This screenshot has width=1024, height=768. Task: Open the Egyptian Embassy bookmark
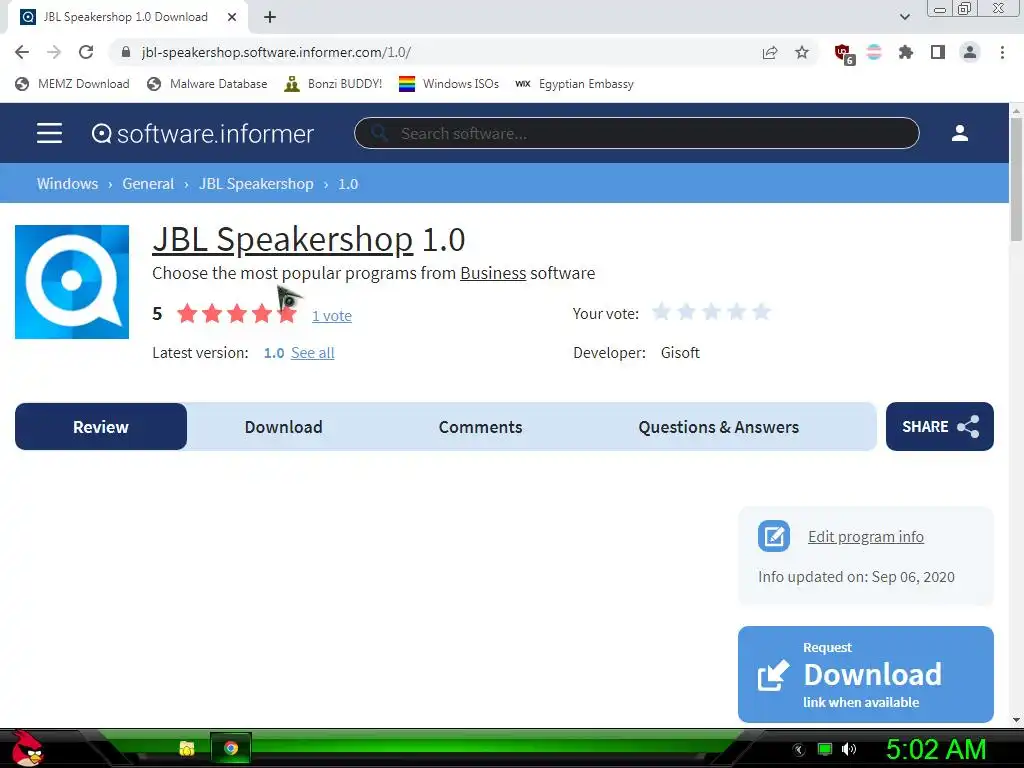[x=575, y=84]
